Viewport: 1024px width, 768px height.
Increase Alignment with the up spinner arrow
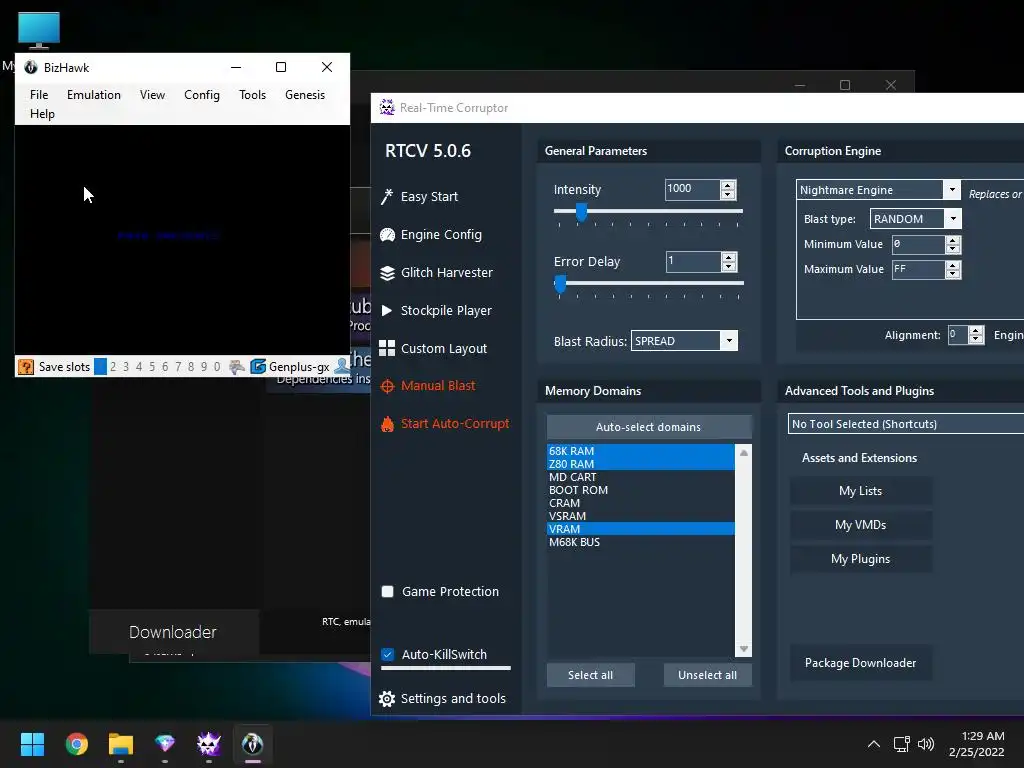pos(976,330)
